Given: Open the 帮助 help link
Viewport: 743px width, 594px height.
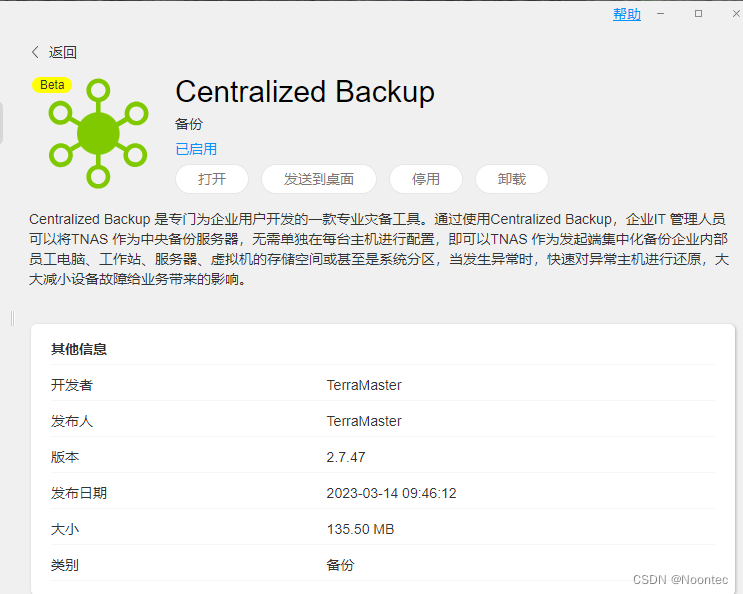Looking at the screenshot, I should point(627,14).
